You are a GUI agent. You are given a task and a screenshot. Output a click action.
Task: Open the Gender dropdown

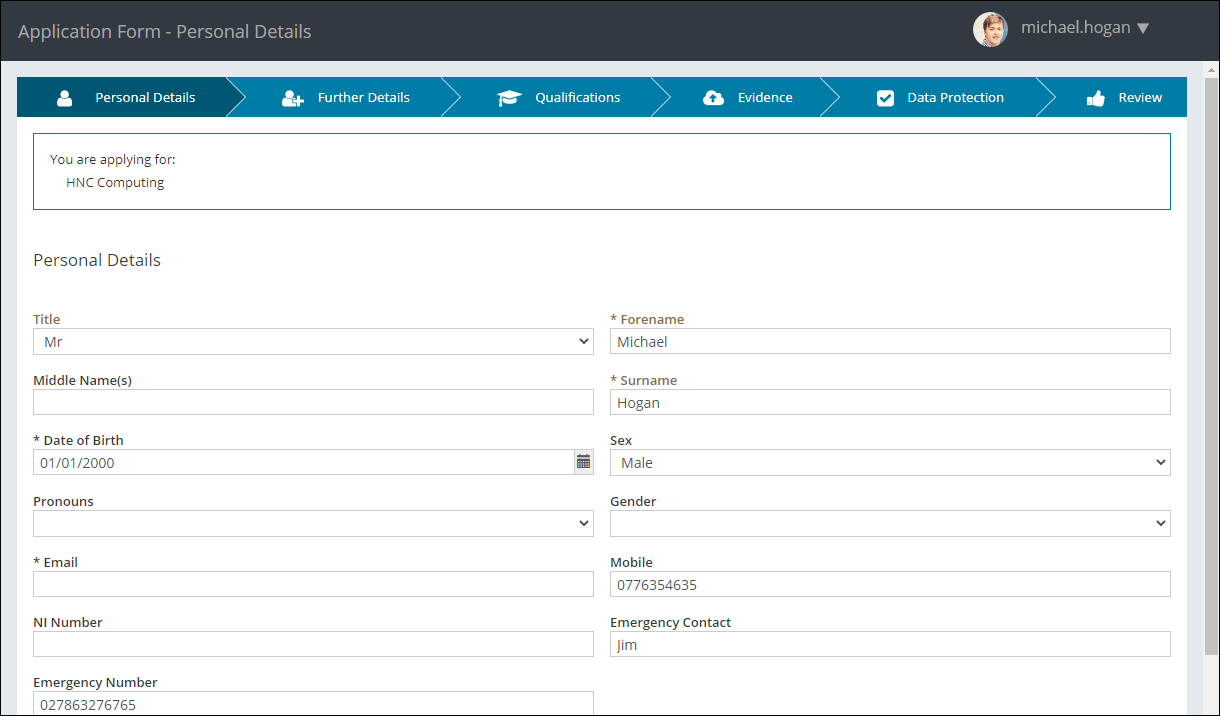pos(890,522)
